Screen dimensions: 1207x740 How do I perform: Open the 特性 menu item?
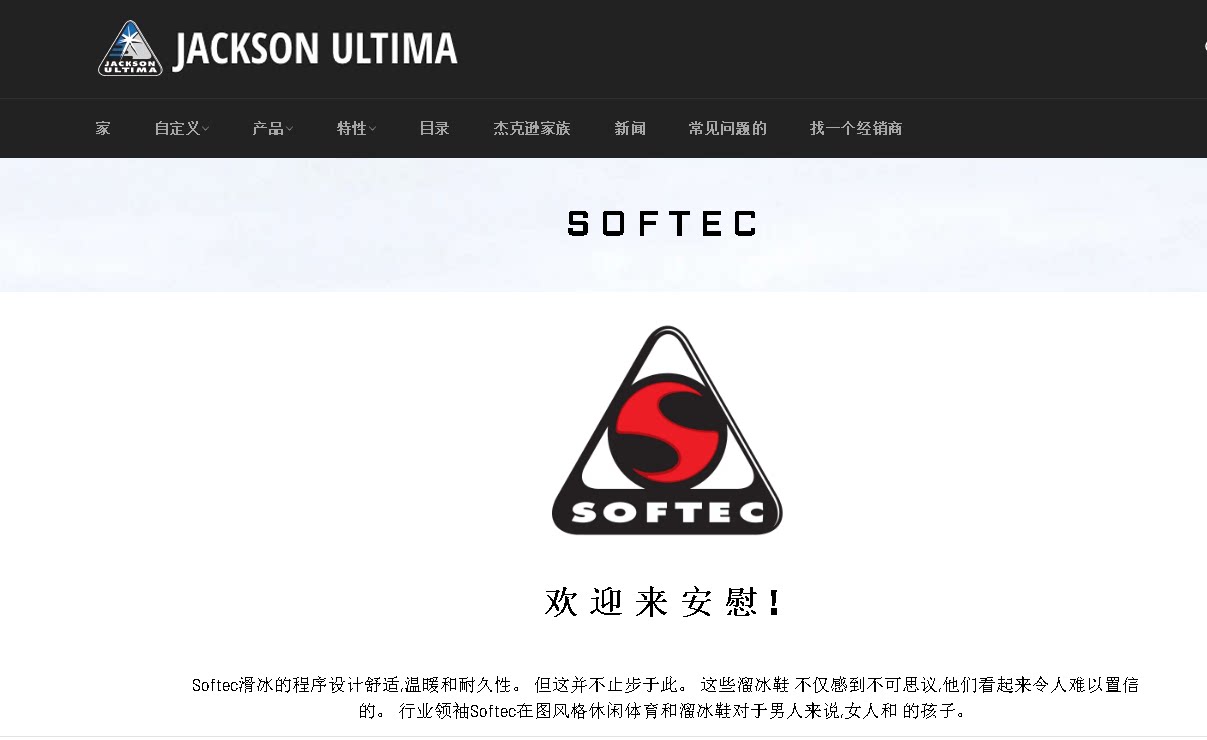[x=352, y=128]
